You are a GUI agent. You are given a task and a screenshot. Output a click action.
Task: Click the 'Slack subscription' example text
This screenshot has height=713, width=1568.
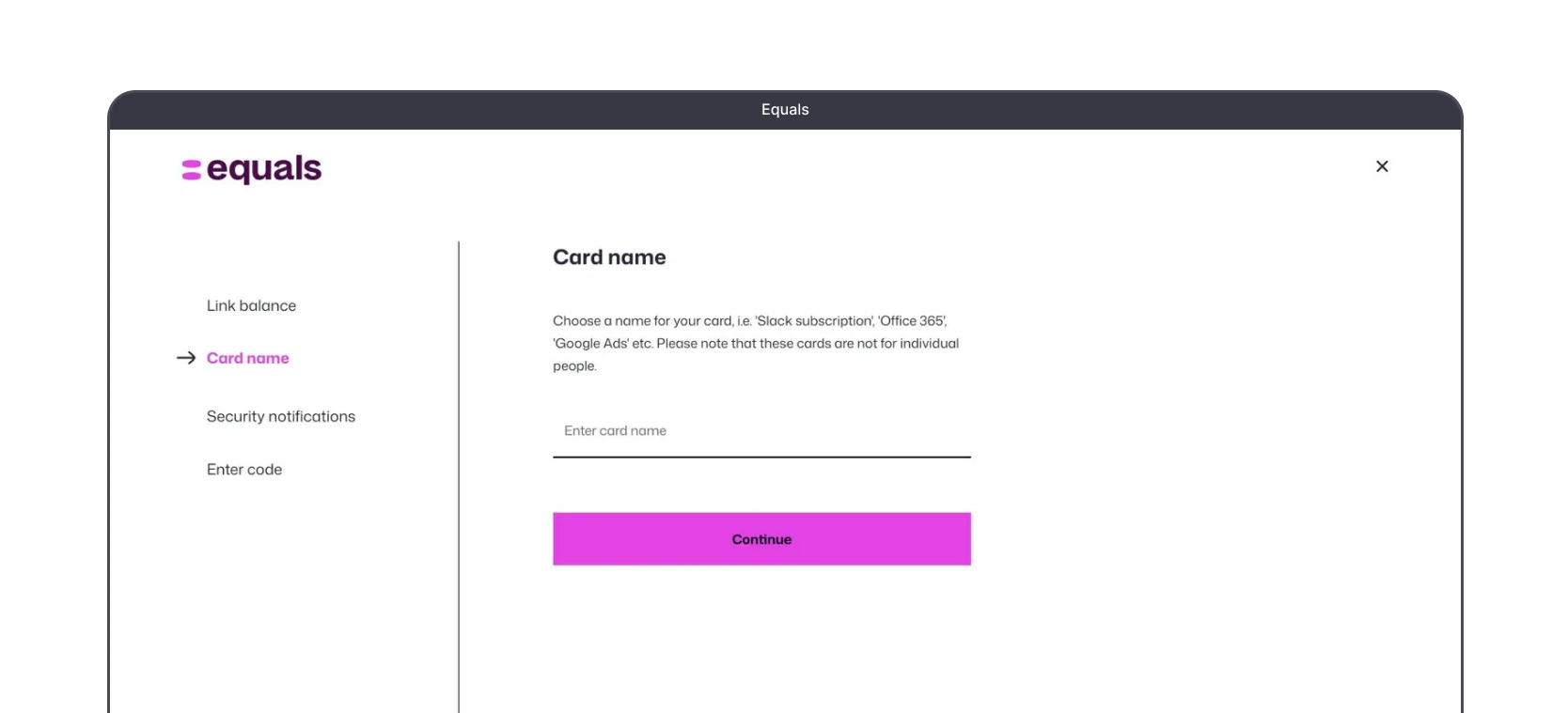pyautogui.click(x=814, y=321)
